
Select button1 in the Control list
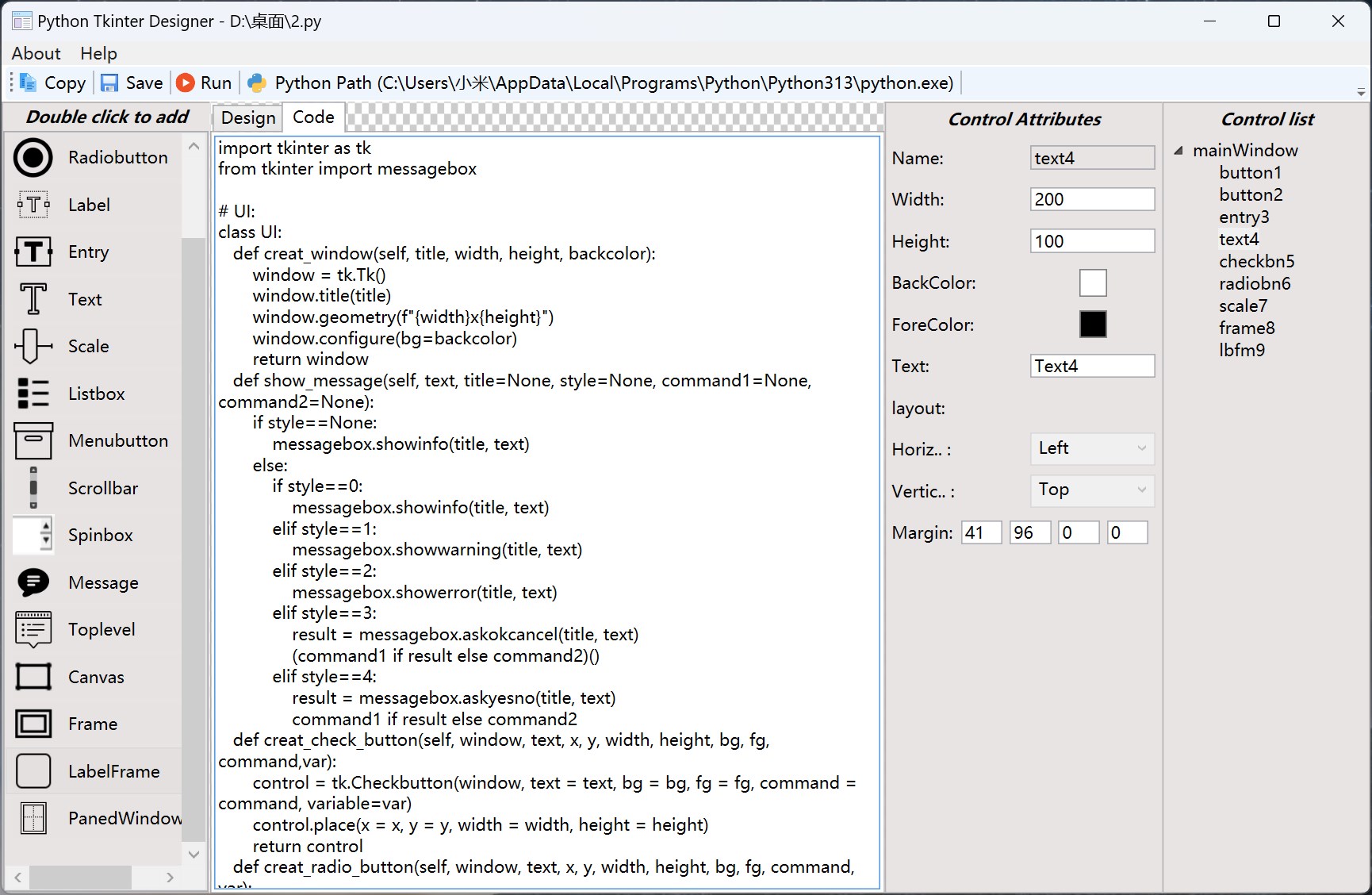pos(1250,172)
